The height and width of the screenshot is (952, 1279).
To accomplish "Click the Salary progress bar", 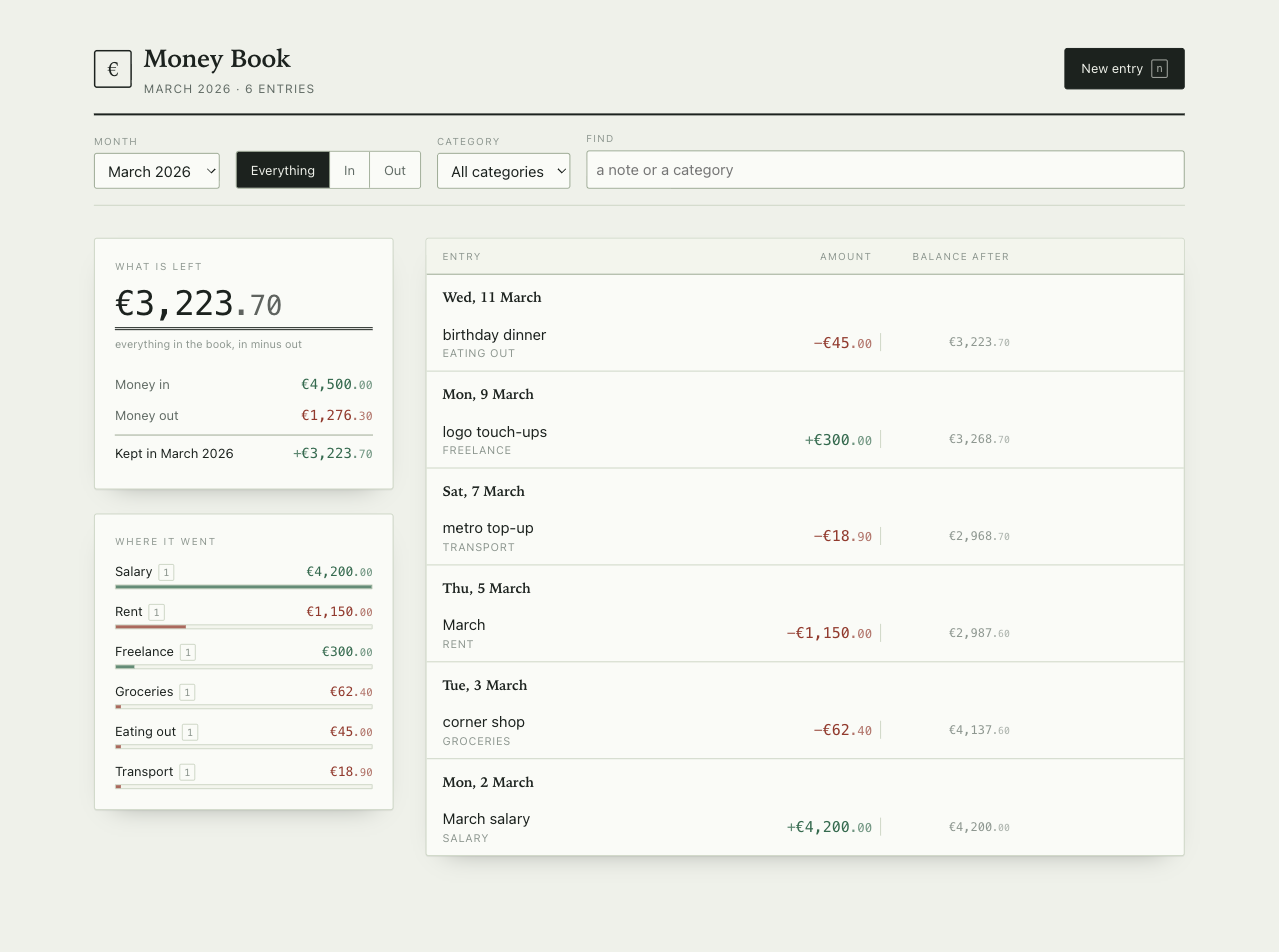I will coord(243,587).
